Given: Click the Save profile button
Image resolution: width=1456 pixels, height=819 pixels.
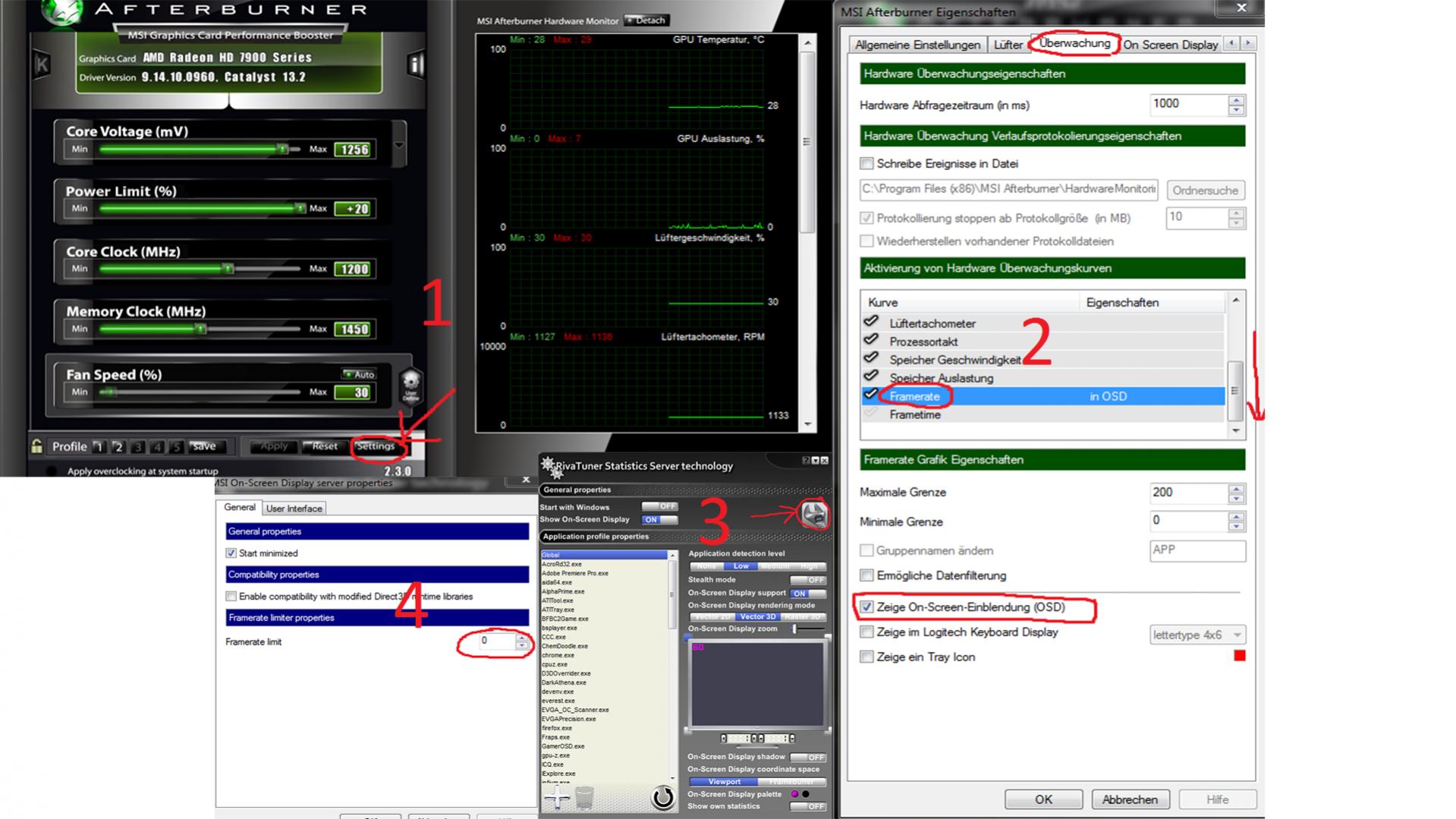Looking at the screenshot, I should [203, 446].
